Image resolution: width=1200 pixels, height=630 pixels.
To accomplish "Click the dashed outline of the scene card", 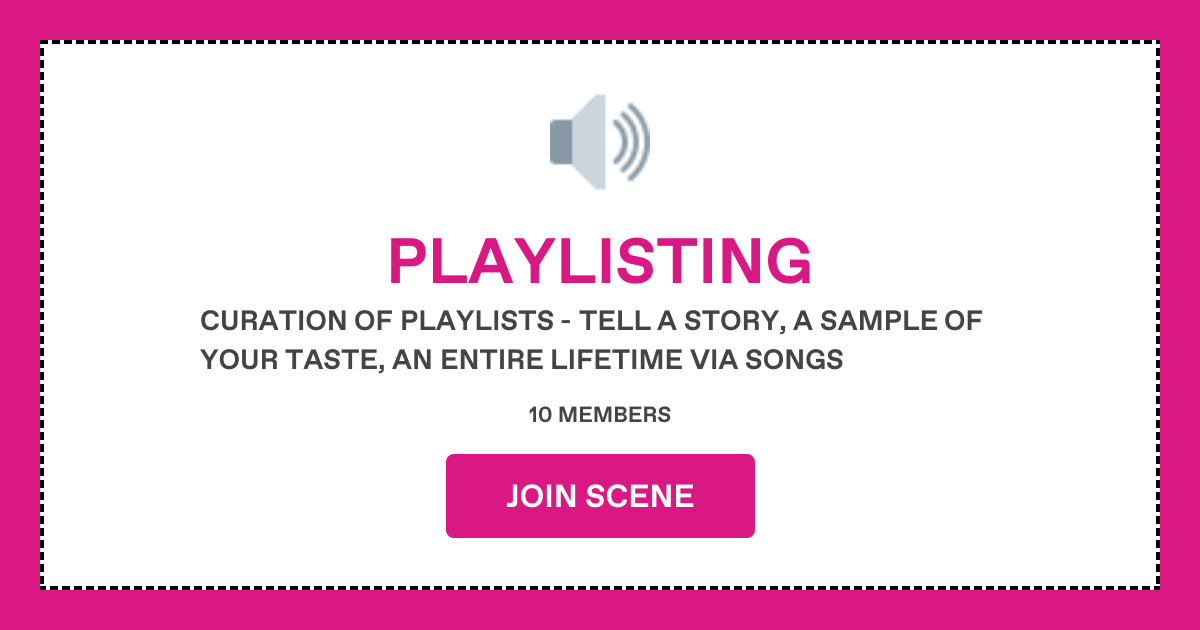I will (x=600, y=42).
